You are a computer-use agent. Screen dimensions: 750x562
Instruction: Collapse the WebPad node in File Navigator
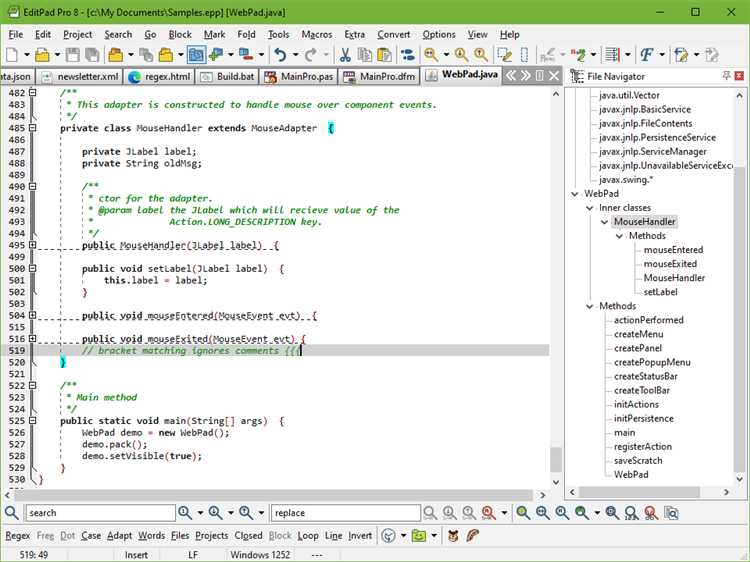[575, 194]
